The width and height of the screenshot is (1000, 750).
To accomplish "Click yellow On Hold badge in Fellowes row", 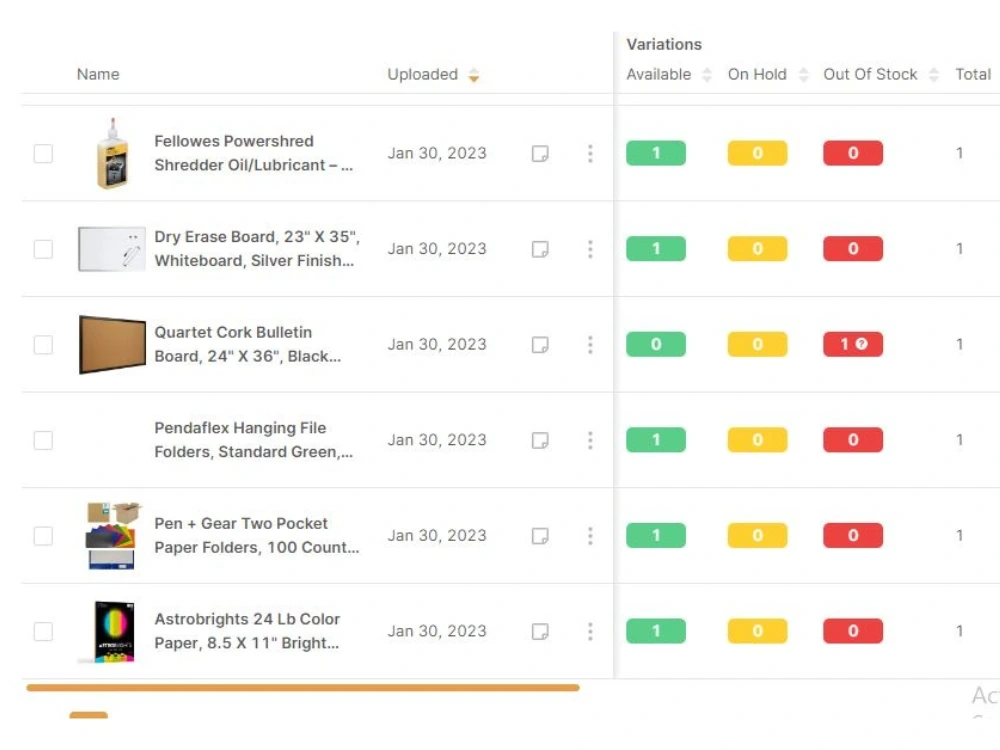I will 757,153.
